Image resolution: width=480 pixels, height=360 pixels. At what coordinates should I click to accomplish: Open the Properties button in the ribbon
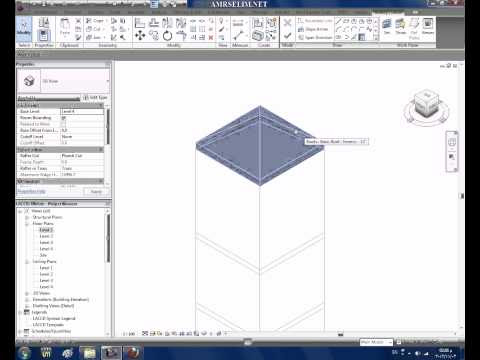pos(44,35)
